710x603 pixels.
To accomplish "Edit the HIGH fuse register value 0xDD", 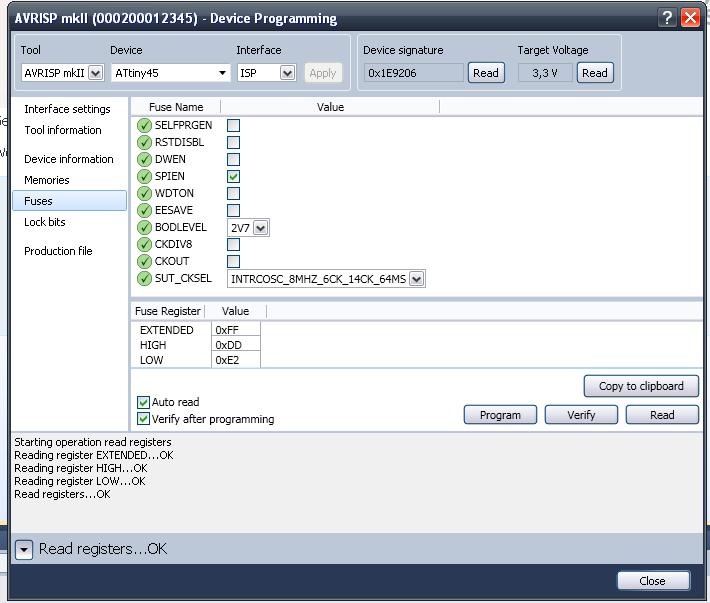I will click(235, 345).
